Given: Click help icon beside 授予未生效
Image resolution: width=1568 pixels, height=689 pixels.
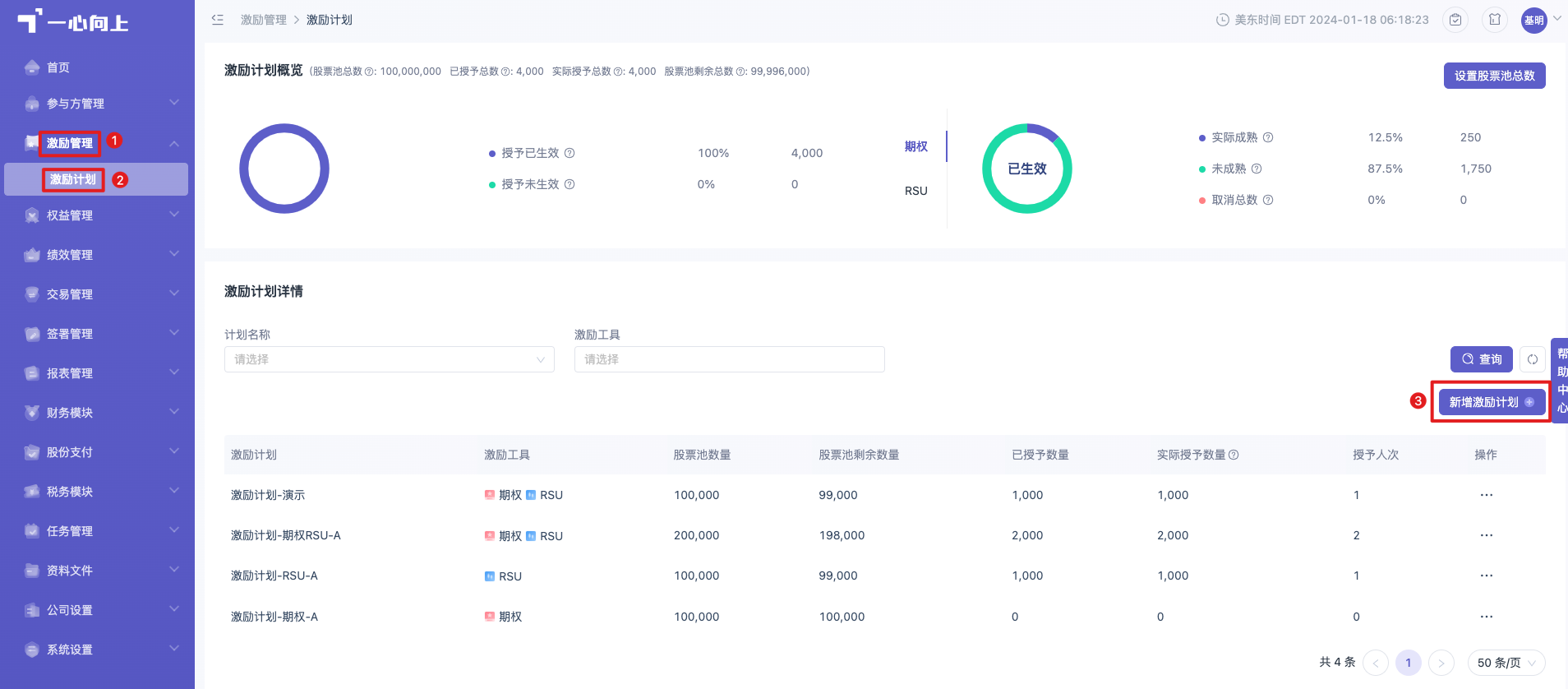Looking at the screenshot, I should click(570, 184).
